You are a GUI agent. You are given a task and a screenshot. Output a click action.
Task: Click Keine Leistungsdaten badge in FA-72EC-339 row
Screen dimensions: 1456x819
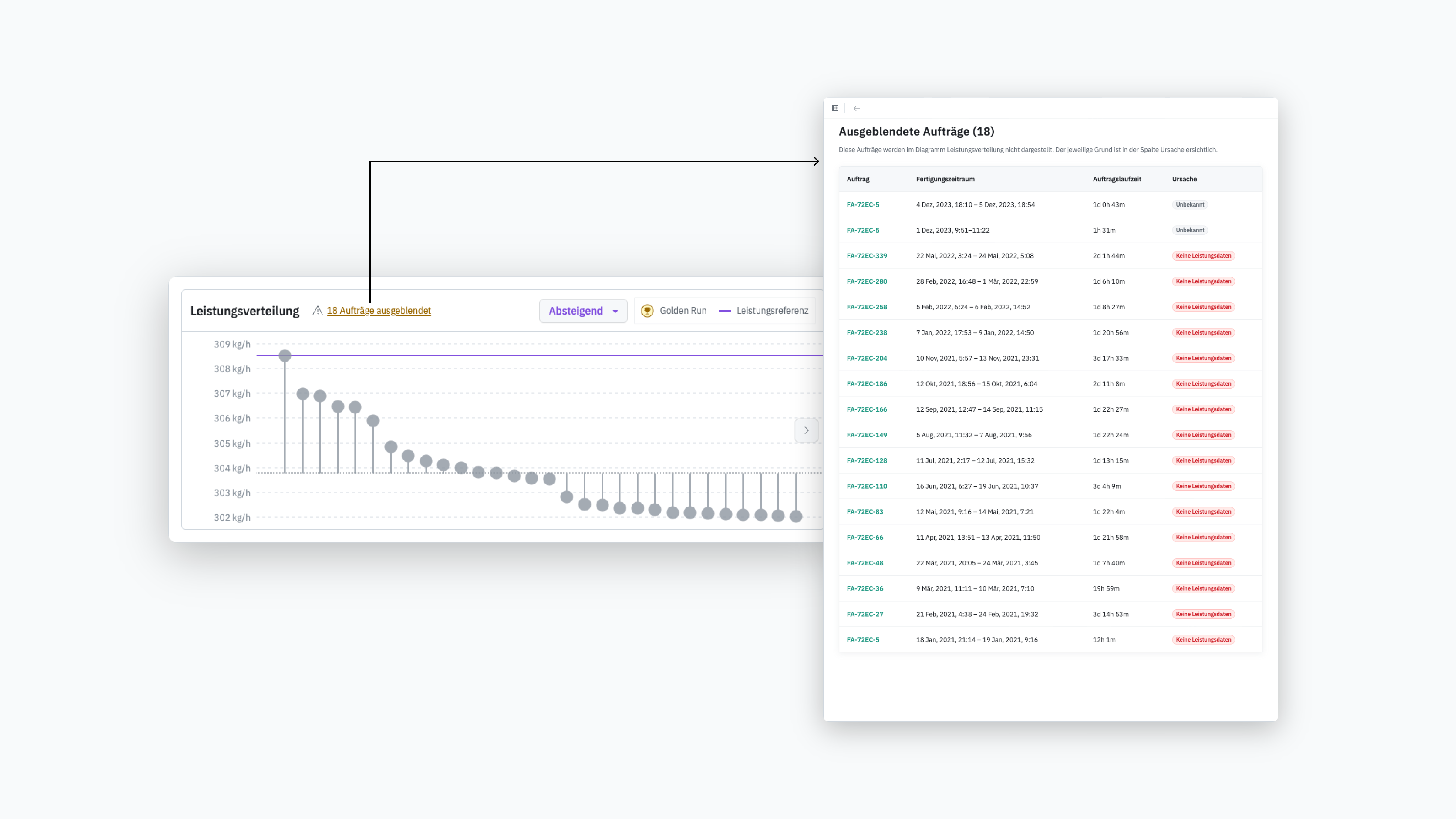point(1203,256)
